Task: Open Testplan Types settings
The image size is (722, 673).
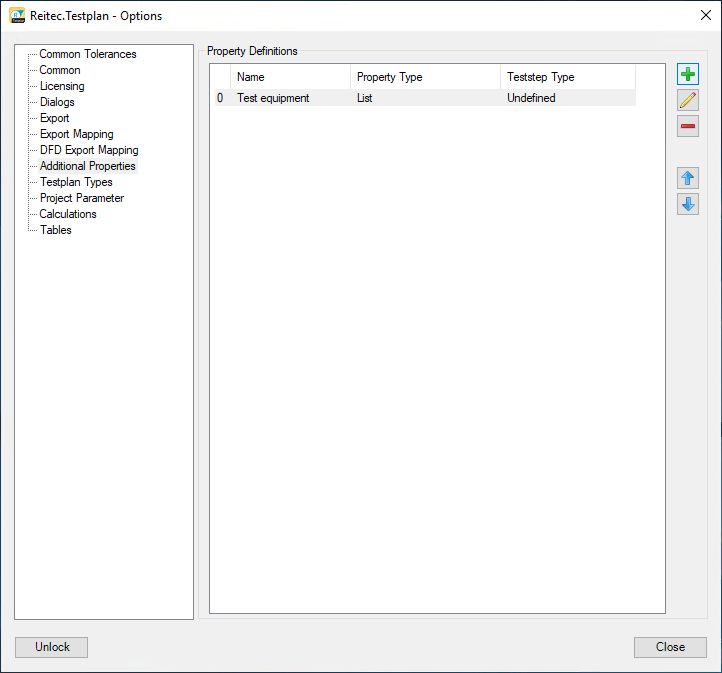Action: point(76,182)
